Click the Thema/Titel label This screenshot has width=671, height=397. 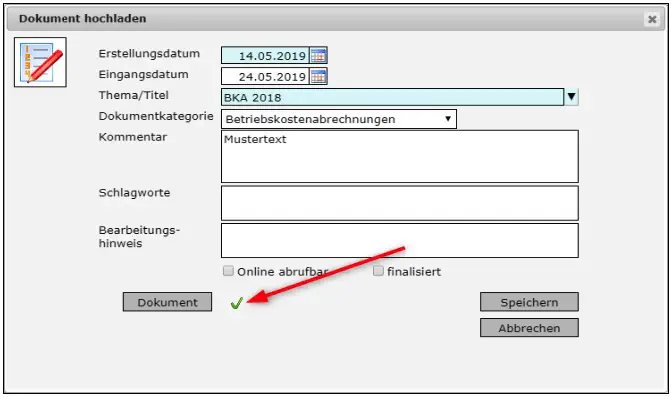coord(134,95)
